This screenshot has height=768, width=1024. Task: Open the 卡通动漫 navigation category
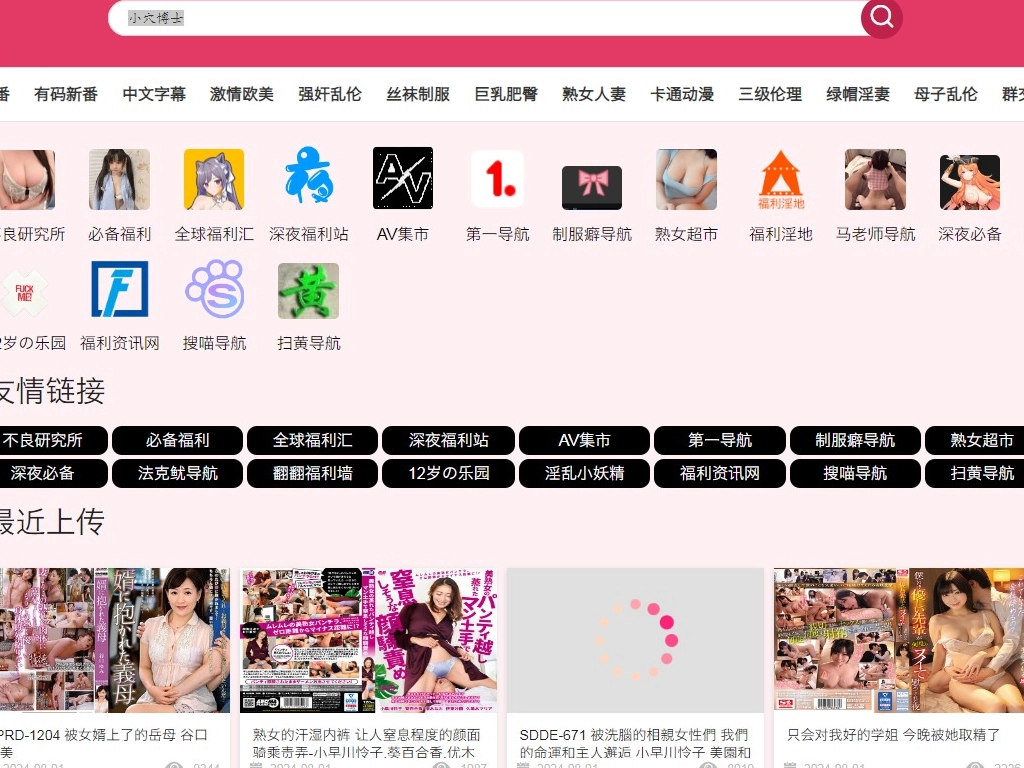tap(682, 94)
